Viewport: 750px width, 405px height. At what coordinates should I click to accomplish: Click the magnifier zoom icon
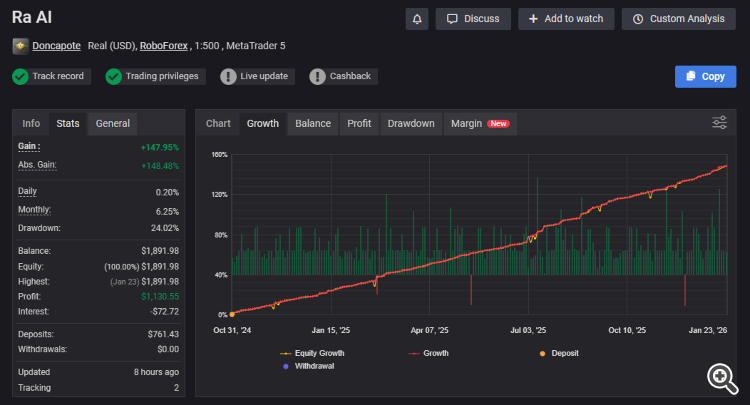click(x=720, y=376)
